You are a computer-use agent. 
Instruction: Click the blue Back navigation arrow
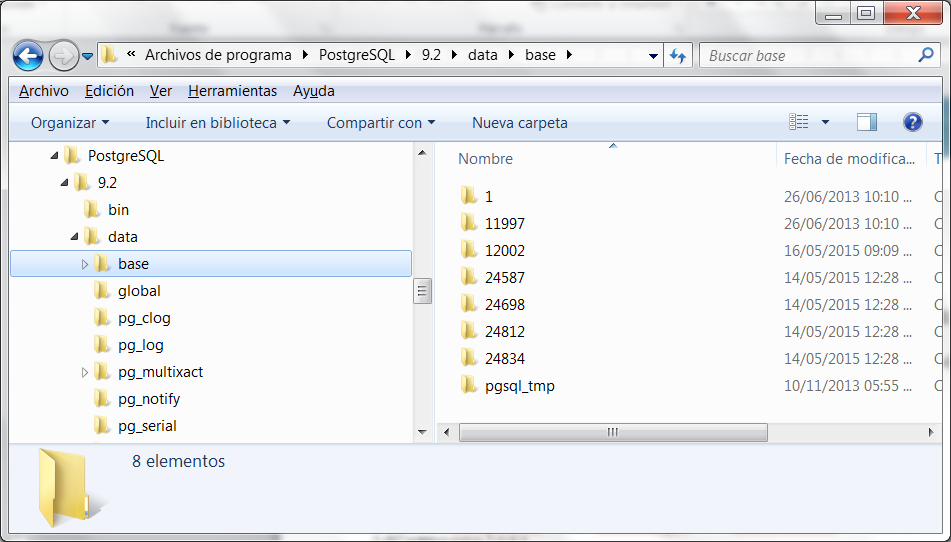tap(28, 55)
